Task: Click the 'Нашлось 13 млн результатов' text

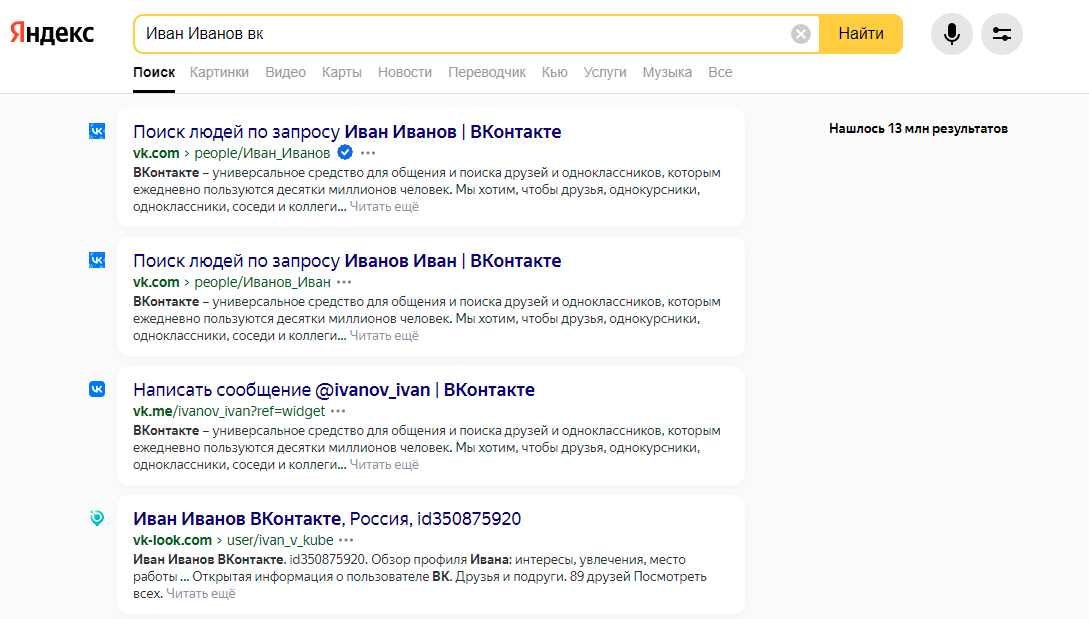Action: click(918, 129)
